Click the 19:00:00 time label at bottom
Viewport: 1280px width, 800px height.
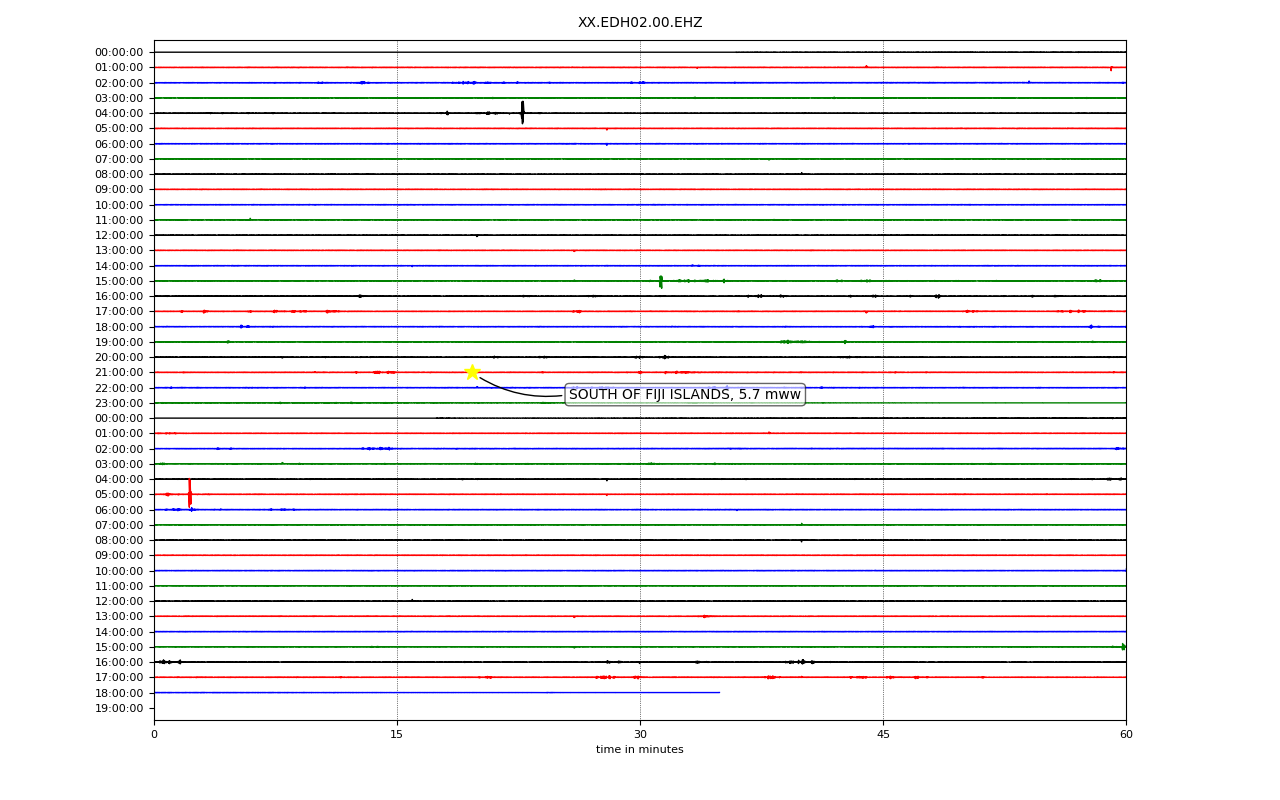(x=119, y=708)
